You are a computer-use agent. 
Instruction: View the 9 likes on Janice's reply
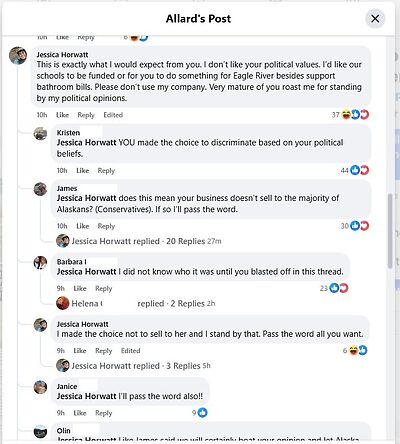pyautogui.click(x=200, y=413)
